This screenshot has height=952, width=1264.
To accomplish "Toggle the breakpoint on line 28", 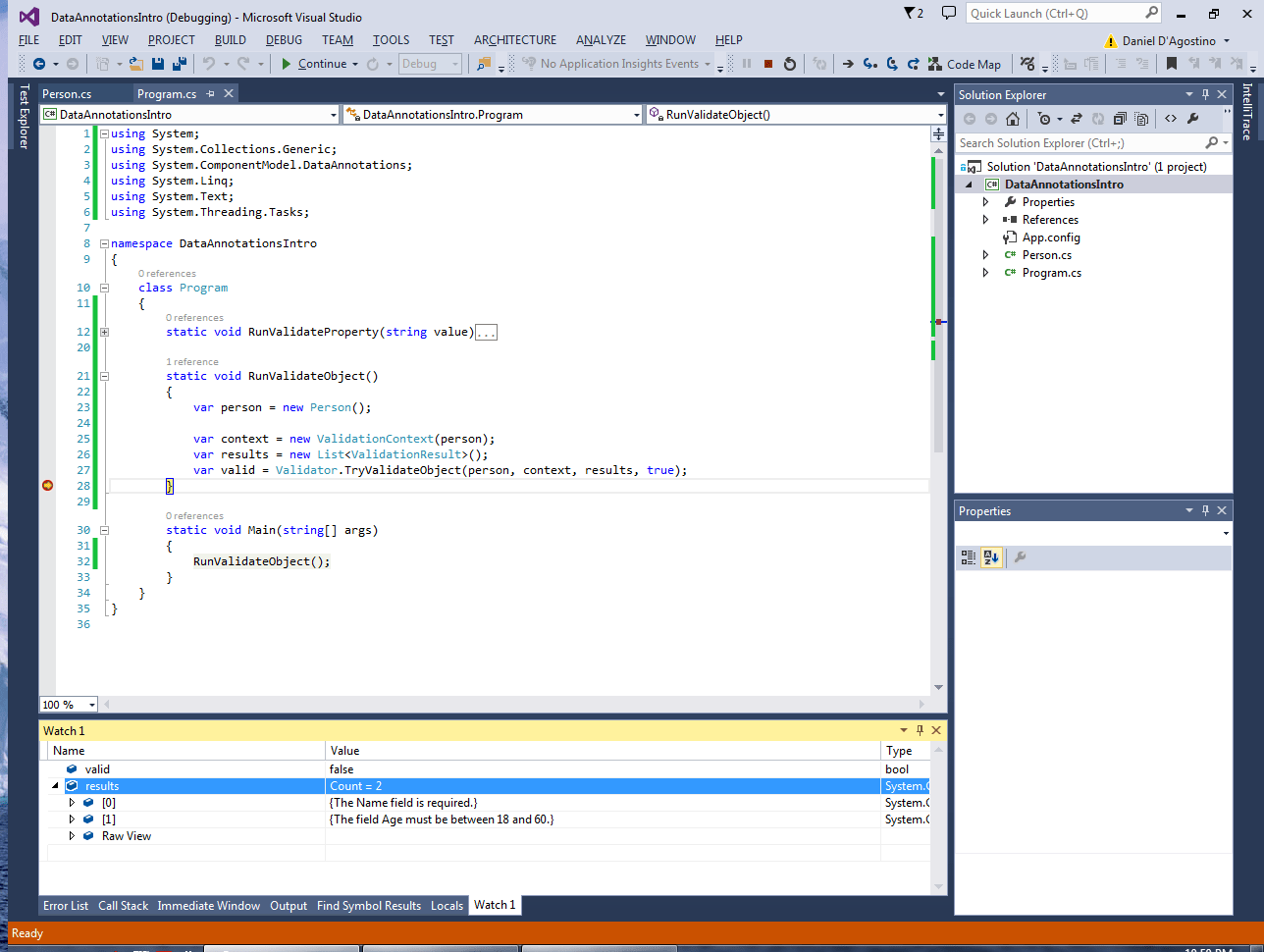I will pos(47,486).
